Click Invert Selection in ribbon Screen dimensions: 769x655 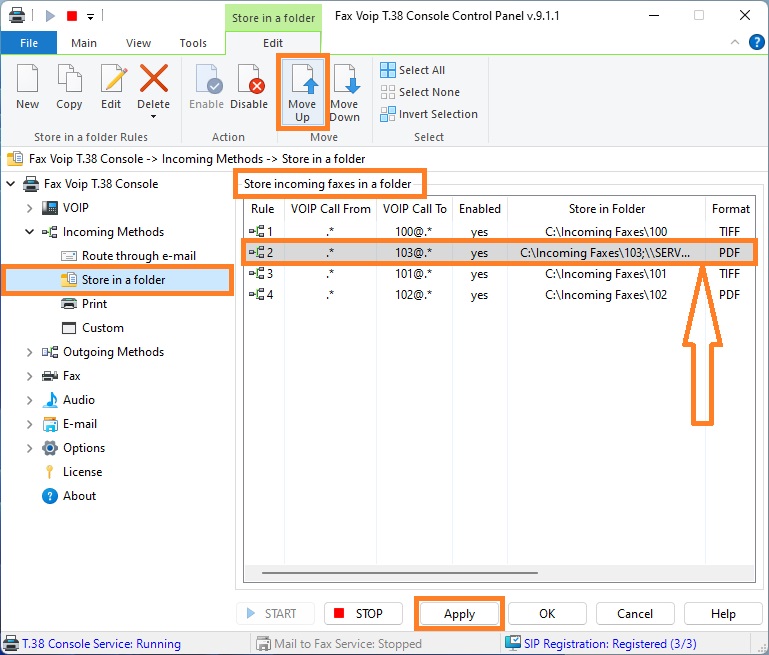pyautogui.click(x=429, y=114)
